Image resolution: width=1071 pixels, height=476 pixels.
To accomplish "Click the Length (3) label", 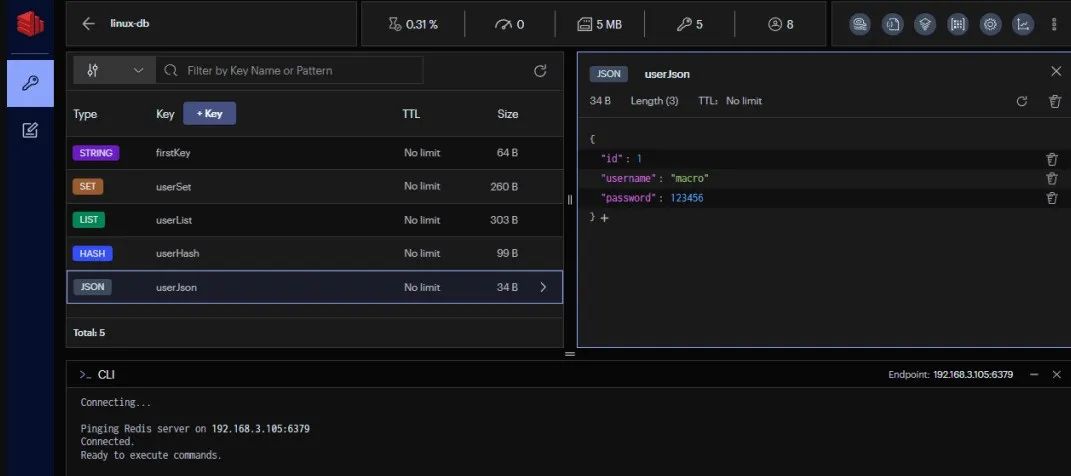I will point(654,101).
